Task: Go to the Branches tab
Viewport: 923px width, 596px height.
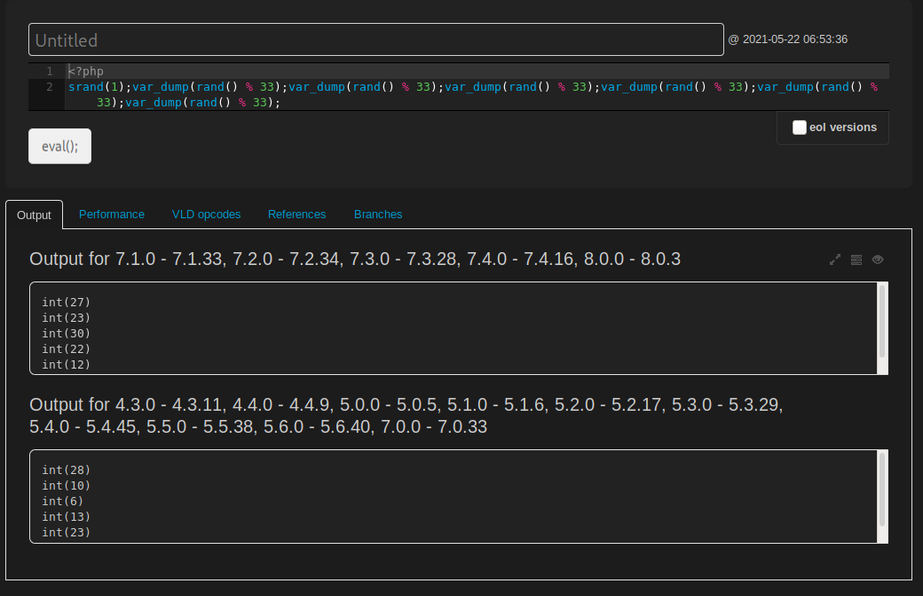Action: [378, 214]
